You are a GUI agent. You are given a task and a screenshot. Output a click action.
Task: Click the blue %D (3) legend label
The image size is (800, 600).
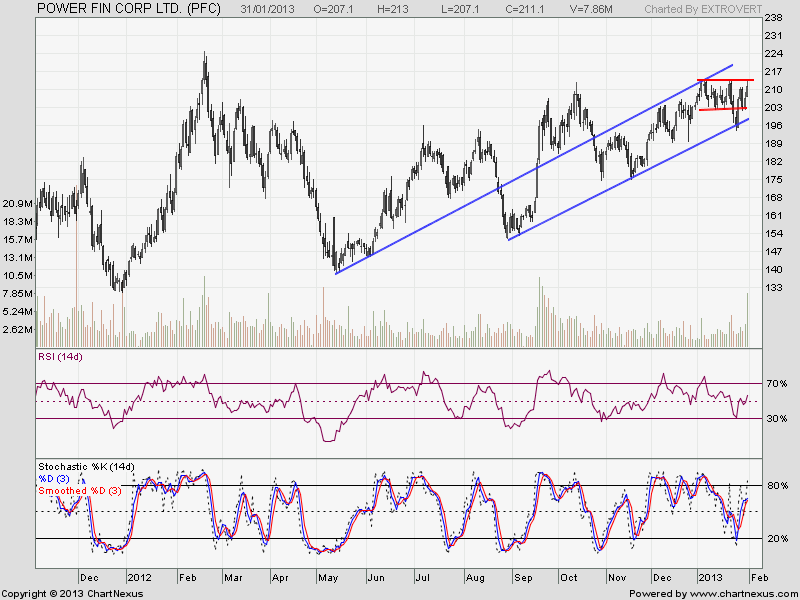pos(55,479)
